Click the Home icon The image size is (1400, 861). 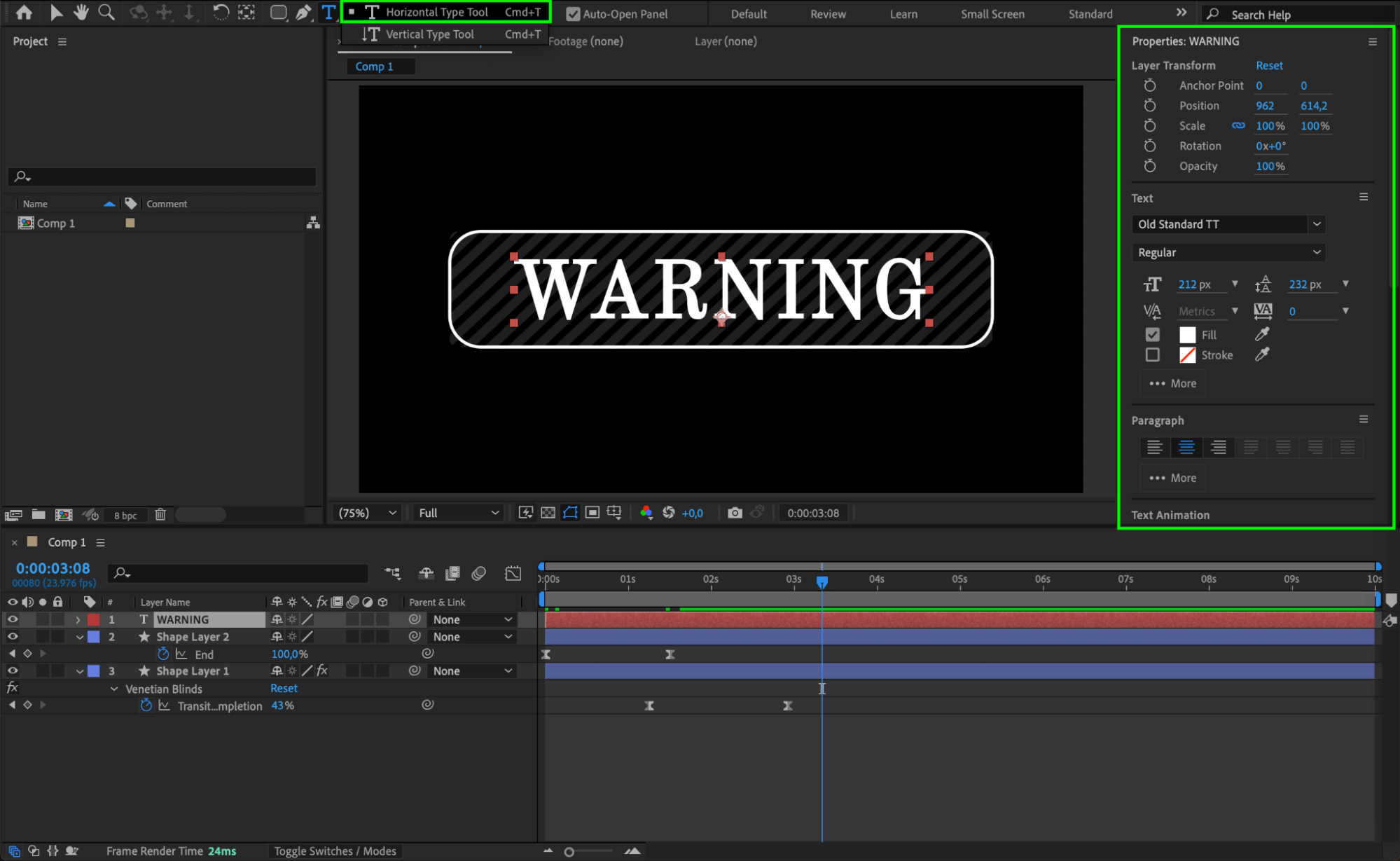click(x=24, y=13)
